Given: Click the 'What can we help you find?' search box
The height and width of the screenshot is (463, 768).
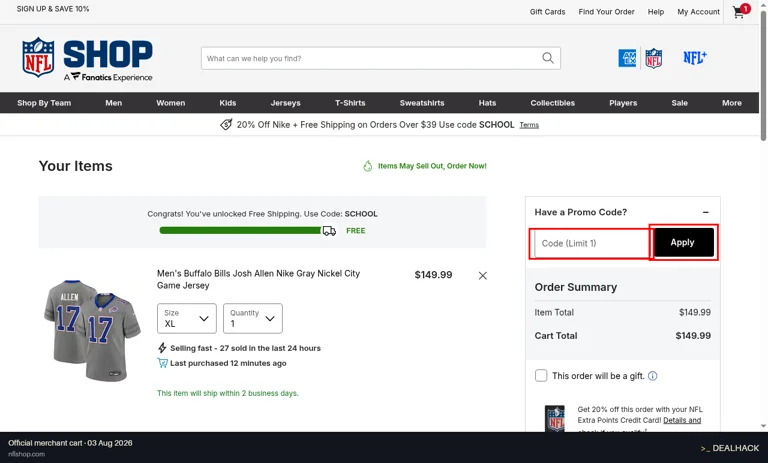Looking at the screenshot, I should coord(381,58).
